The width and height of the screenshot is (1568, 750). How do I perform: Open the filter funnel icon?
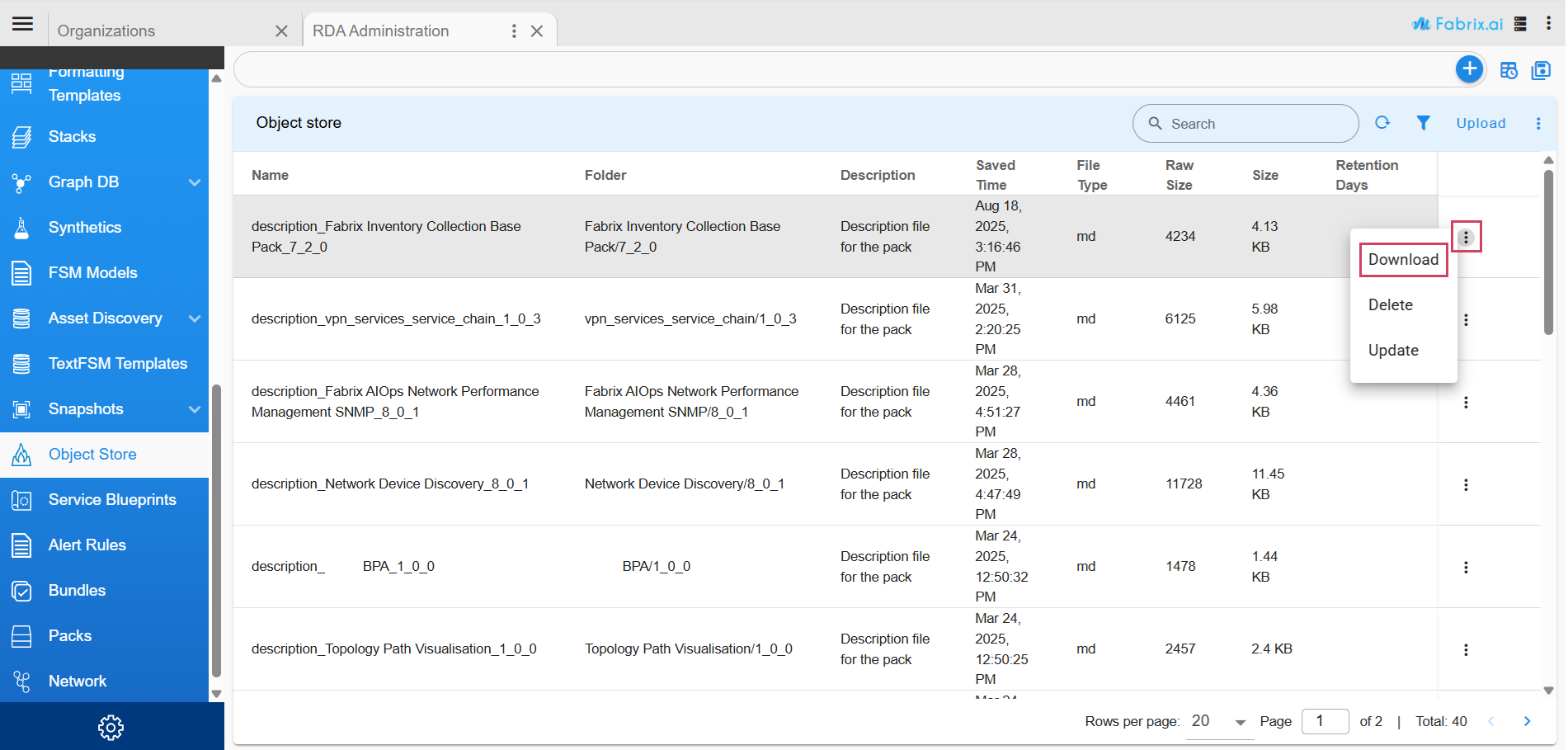coord(1423,123)
